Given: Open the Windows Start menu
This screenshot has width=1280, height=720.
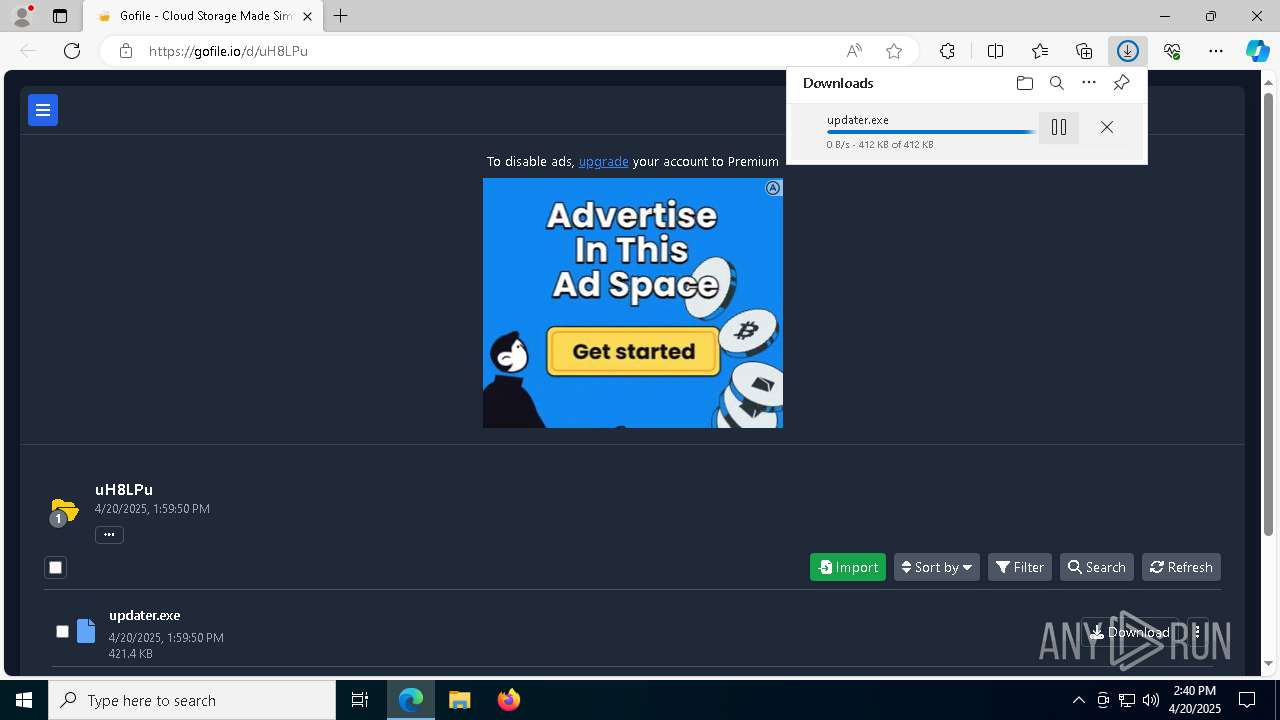Looking at the screenshot, I should pos(24,700).
